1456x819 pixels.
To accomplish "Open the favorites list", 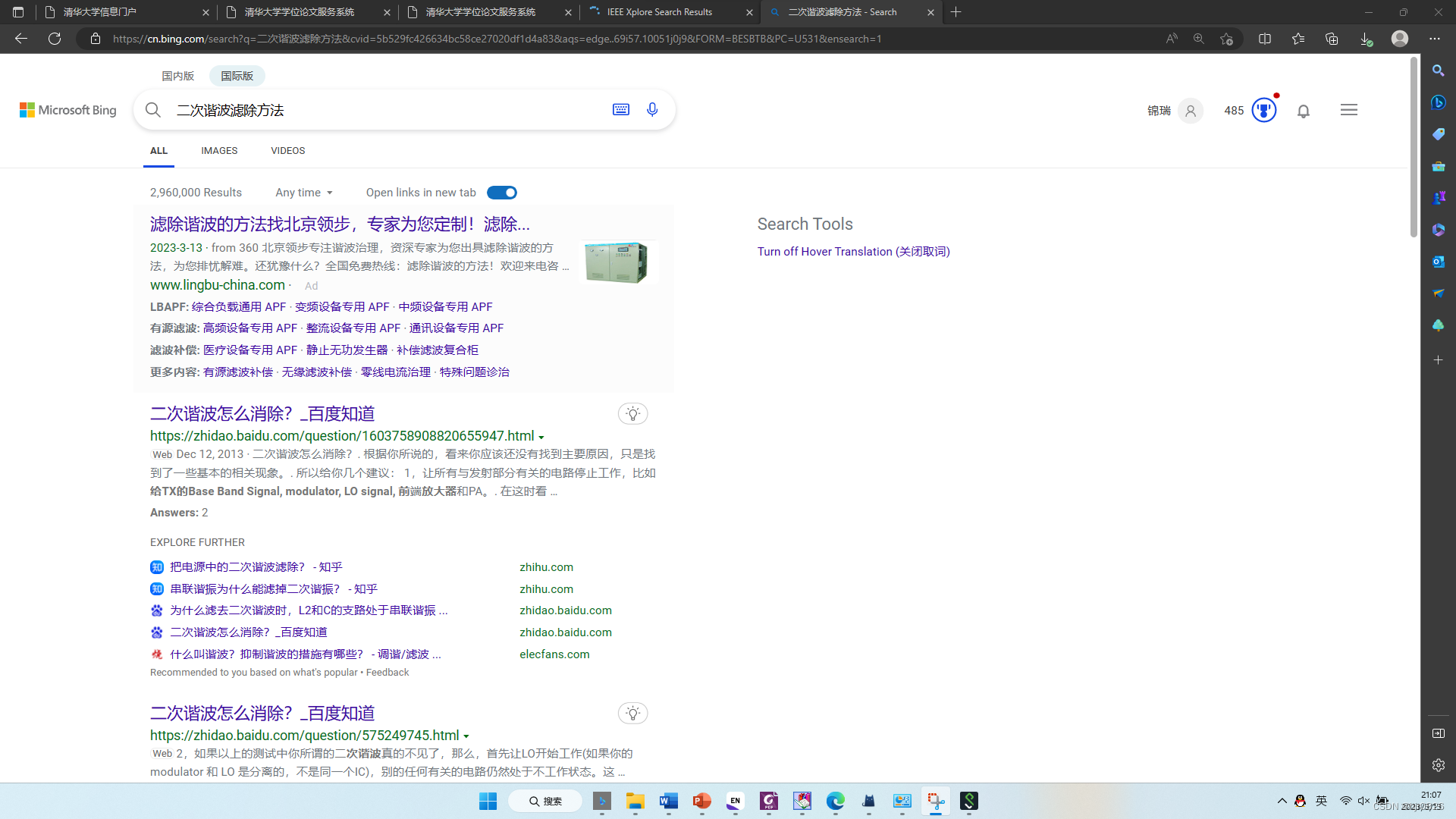I will (x=1298, y=39).
